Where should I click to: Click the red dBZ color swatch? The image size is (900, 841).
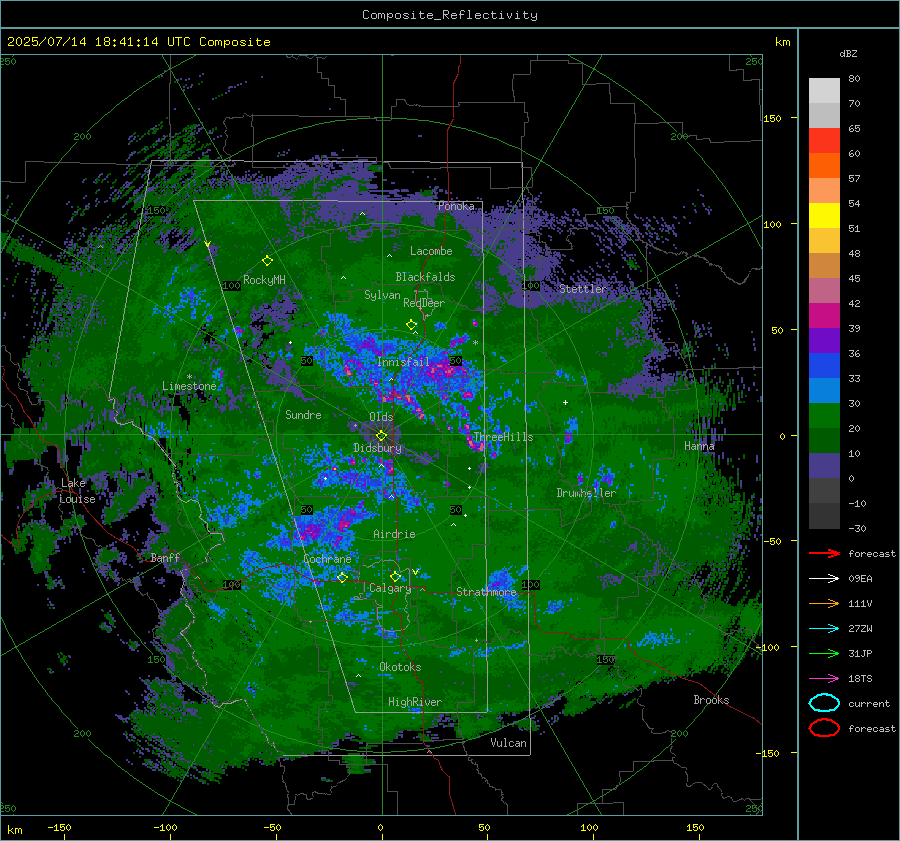pyautogui.click(x=824, y=140)
